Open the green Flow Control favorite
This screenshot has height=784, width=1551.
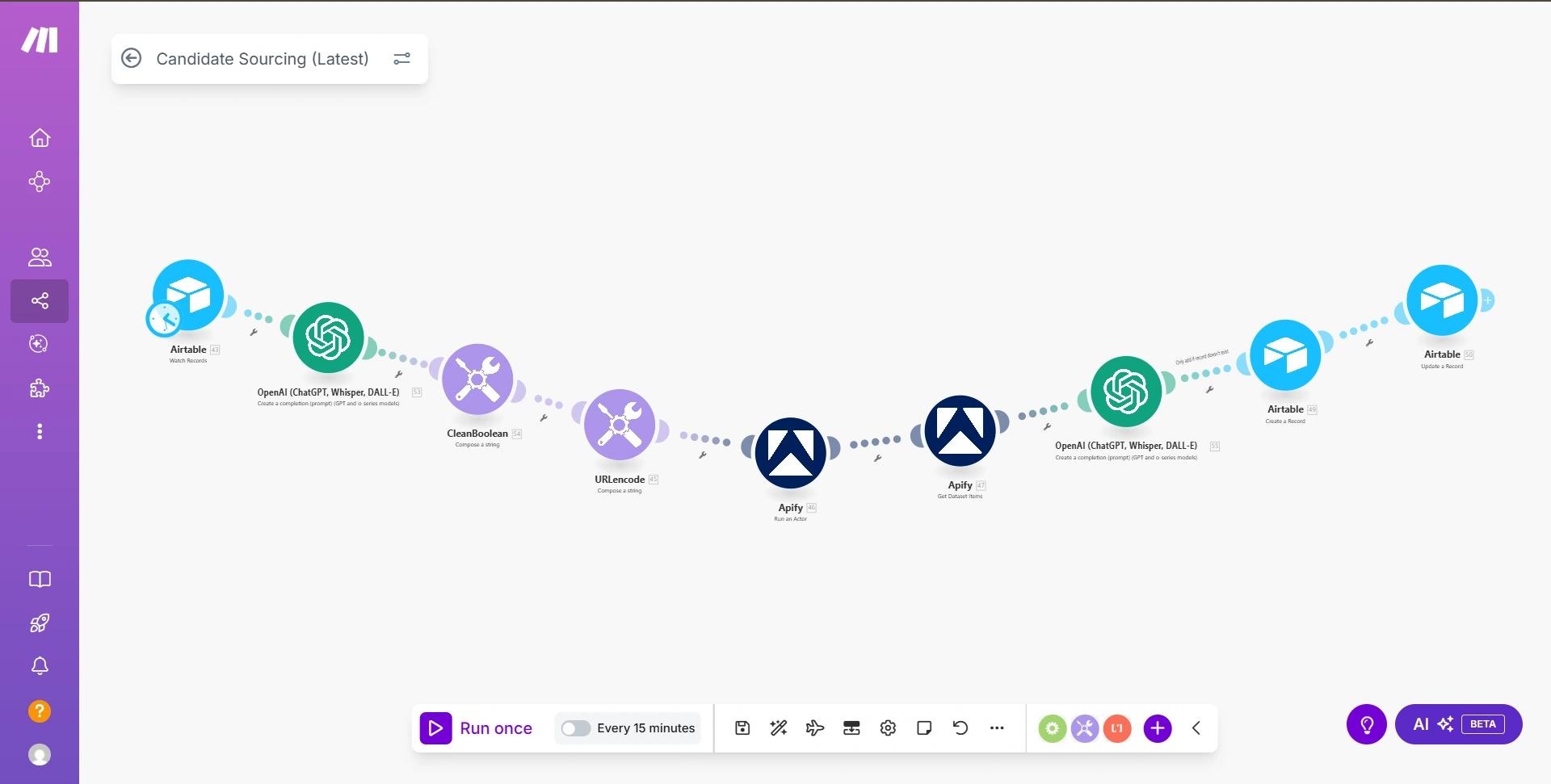click(1052, 728)
